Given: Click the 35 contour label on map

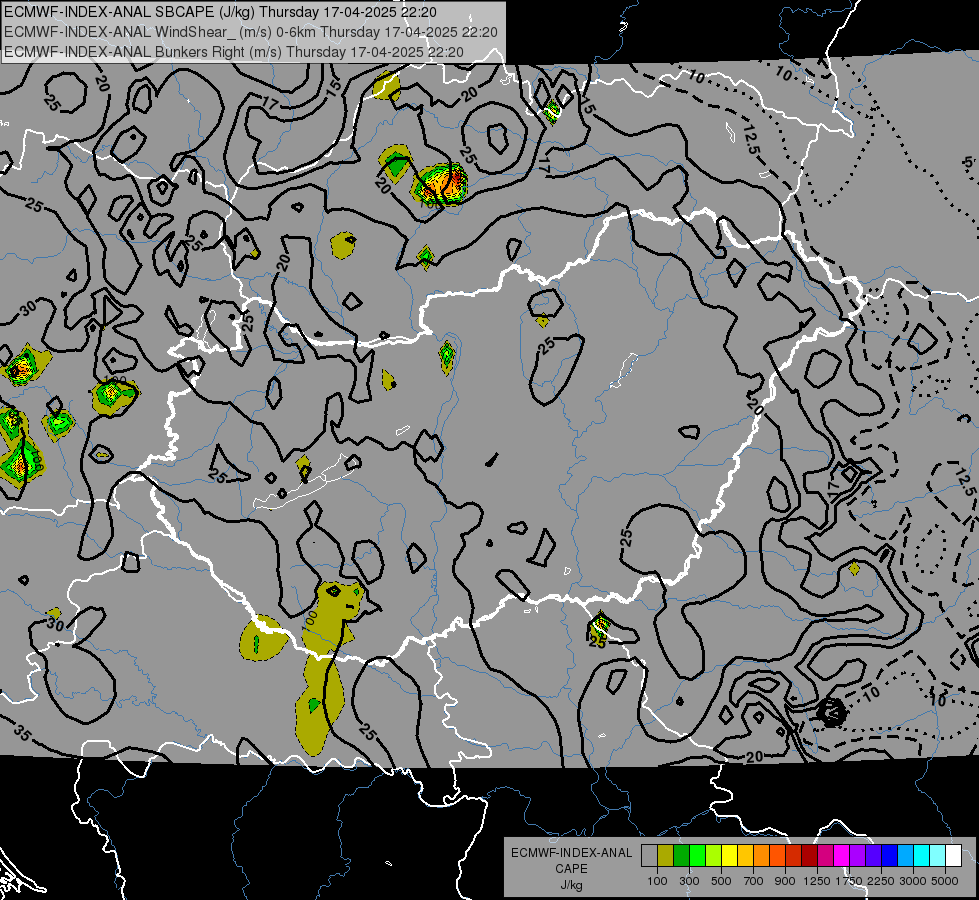Looking at the screenshot, I should pyautogui.click(x=21, y=733).
